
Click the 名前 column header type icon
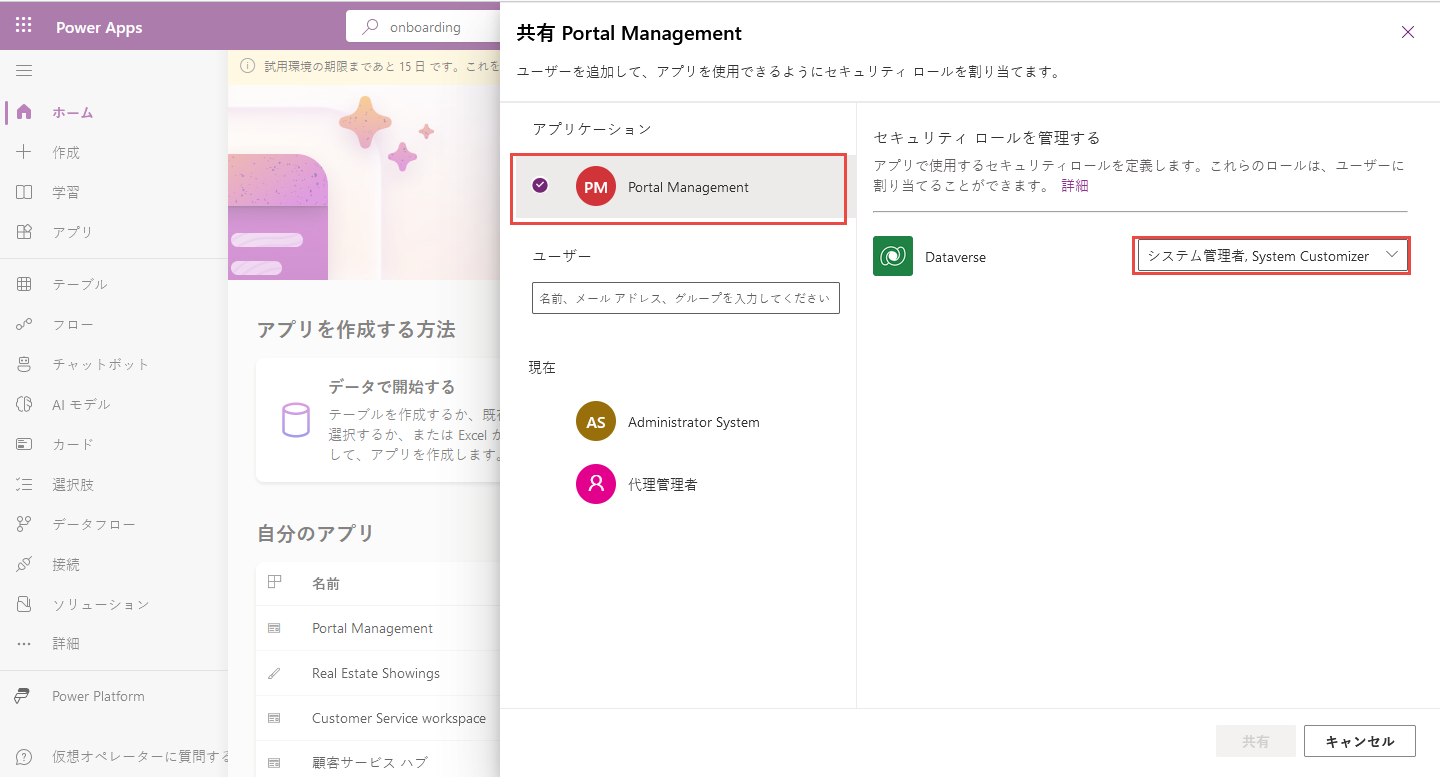pos(275,582)
